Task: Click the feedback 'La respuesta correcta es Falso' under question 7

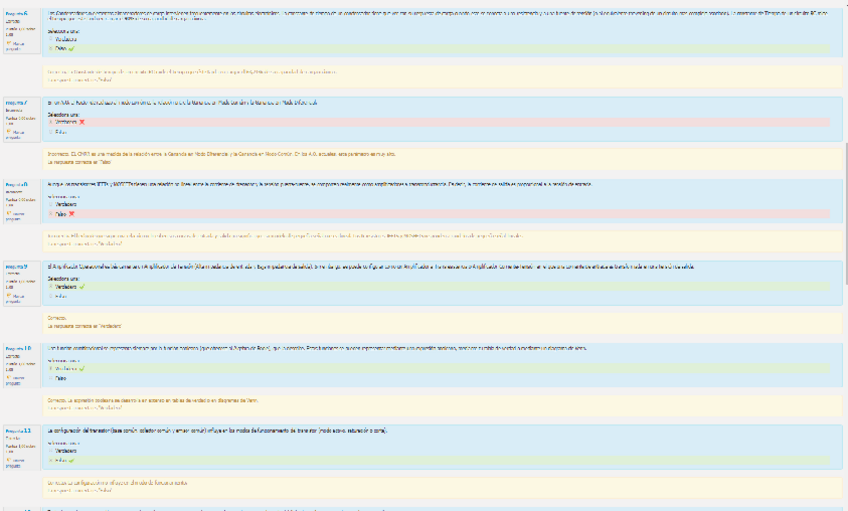Action: click(x=80, y=162)
